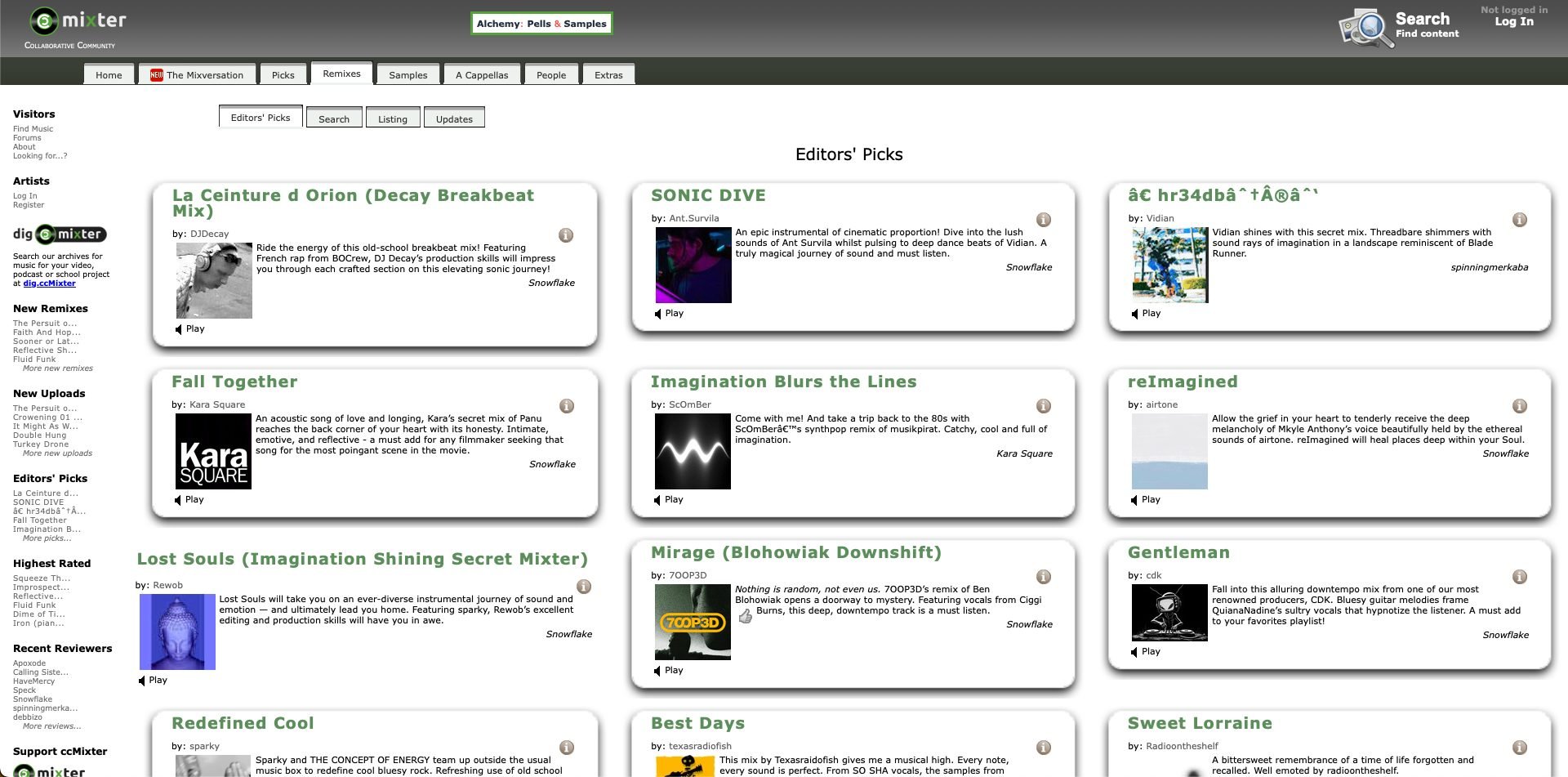Open the Extras tab

608,75
